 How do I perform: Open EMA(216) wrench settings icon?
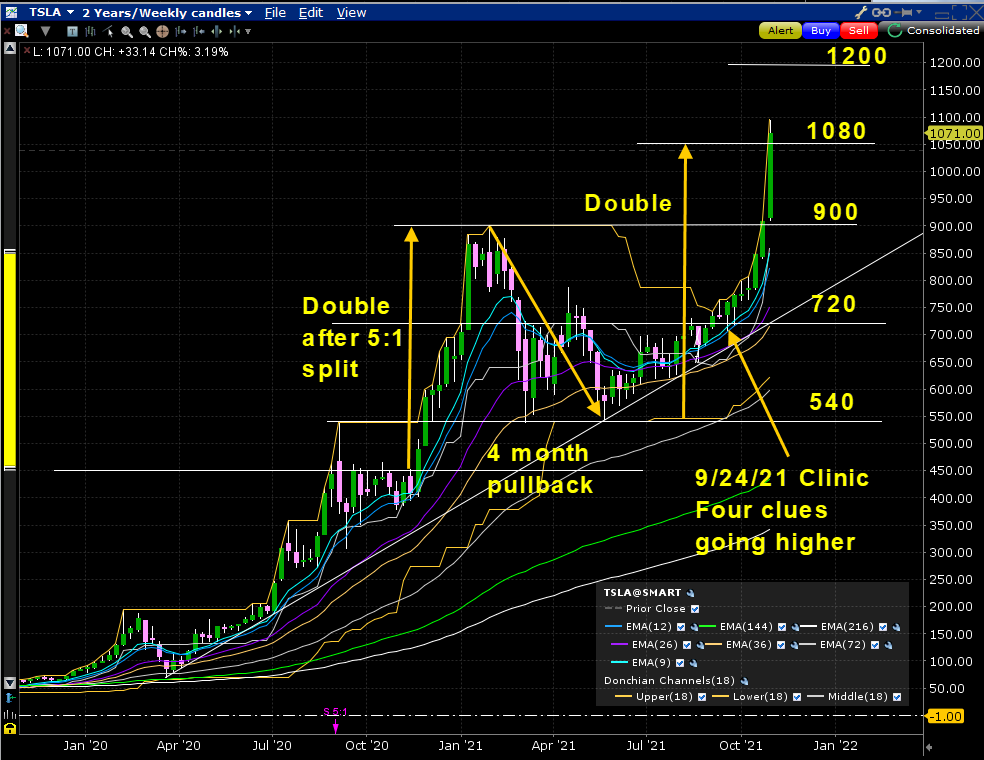click(x=896, y=627)
